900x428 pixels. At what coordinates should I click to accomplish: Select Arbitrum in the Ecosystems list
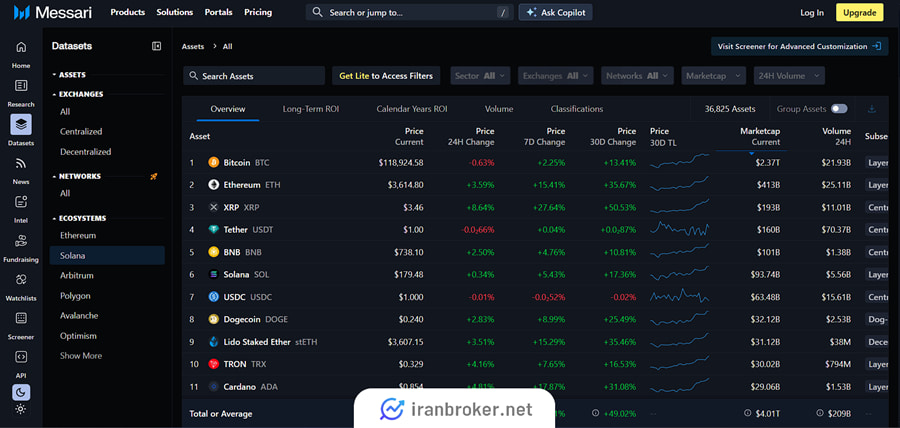pos(77,275)
